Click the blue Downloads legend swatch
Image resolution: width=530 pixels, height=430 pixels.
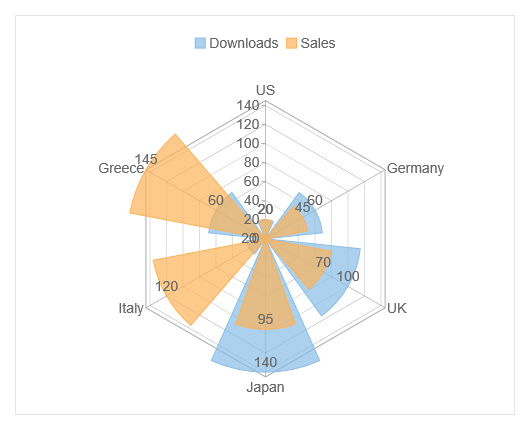click(x=200, y=43)
